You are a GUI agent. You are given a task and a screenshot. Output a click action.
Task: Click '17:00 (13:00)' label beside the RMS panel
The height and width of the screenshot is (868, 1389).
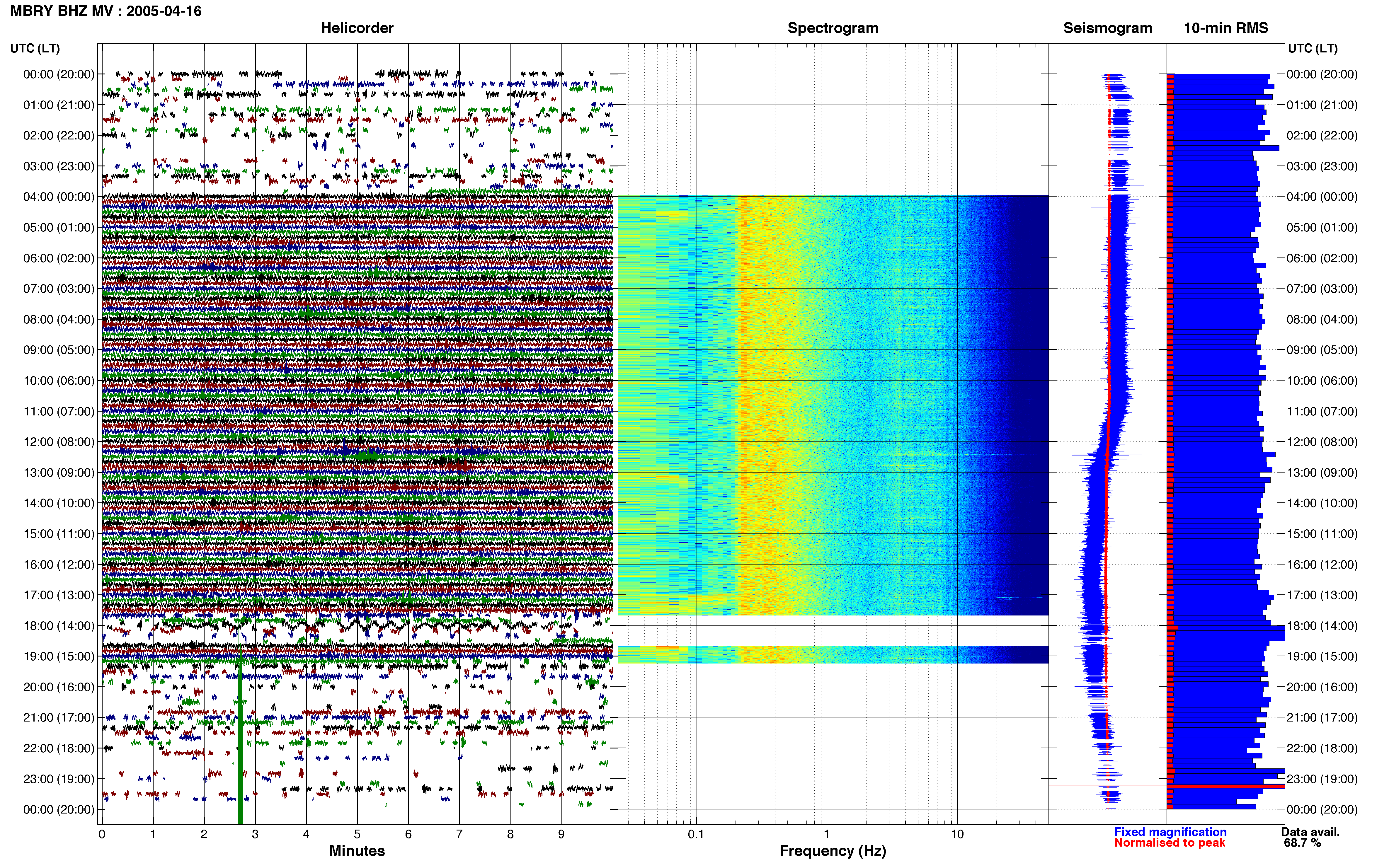coord(1322,595)
